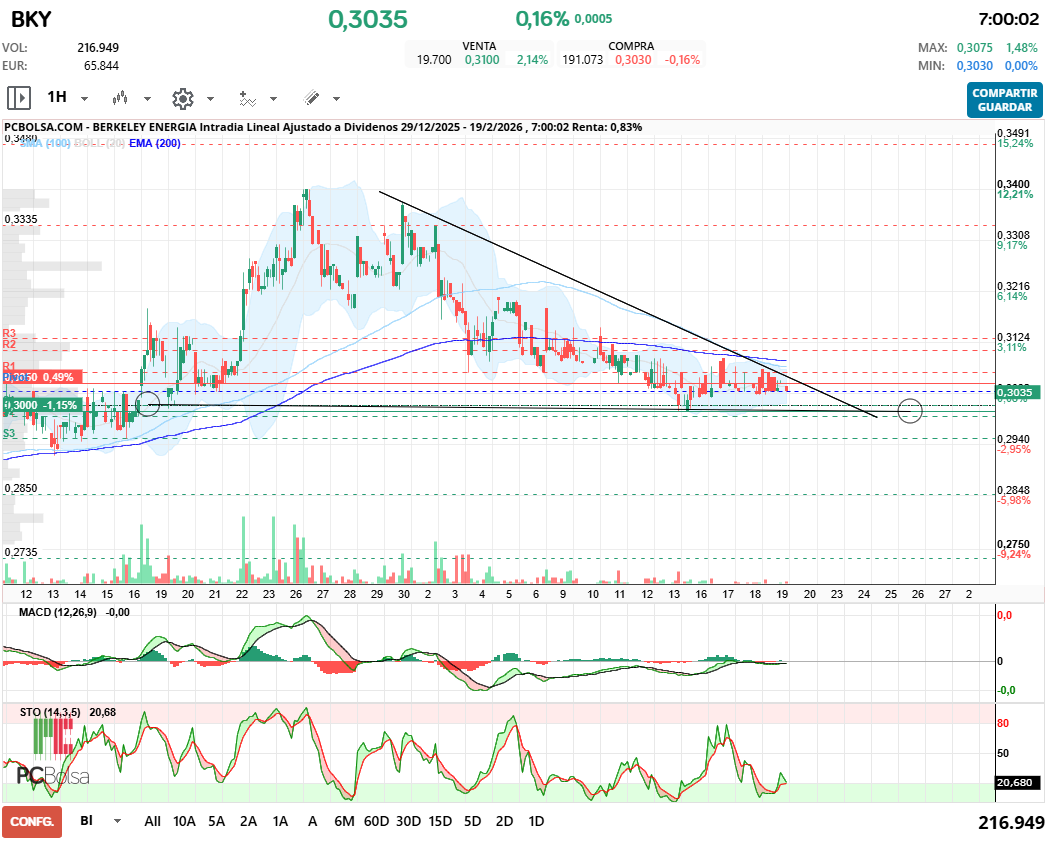Click the circle marker right of trendline
The width and height of the screenshot is (1058, 843).
pos(910,410)
